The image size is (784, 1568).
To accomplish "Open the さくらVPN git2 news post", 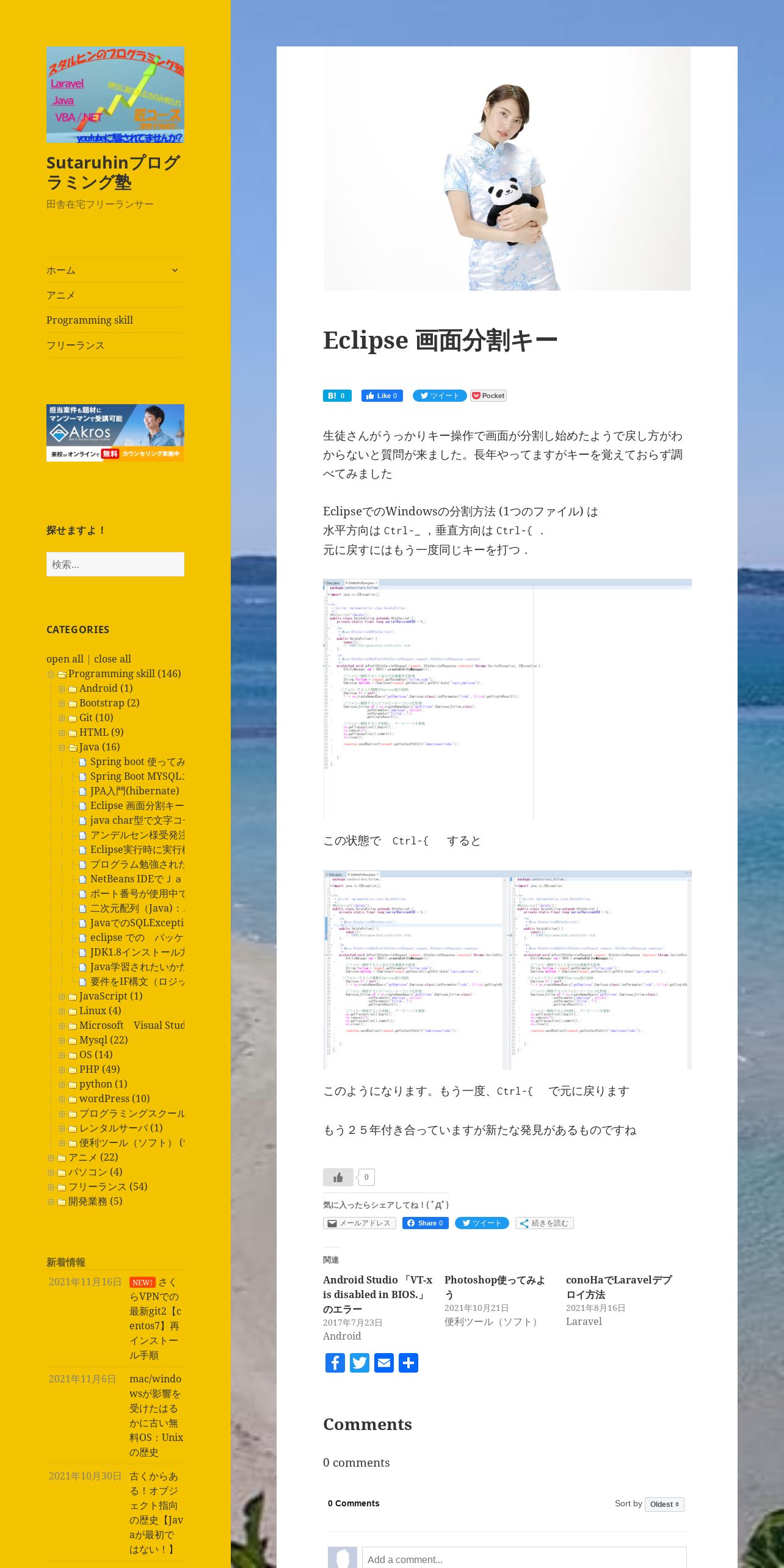I will tap(156, 1318).
